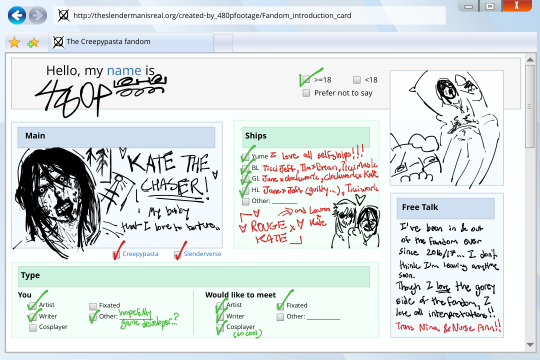Click the favicon on the Creepypasta fandom tab
Viewport: 540px width, 360px height.
click(x=58, y=42)
